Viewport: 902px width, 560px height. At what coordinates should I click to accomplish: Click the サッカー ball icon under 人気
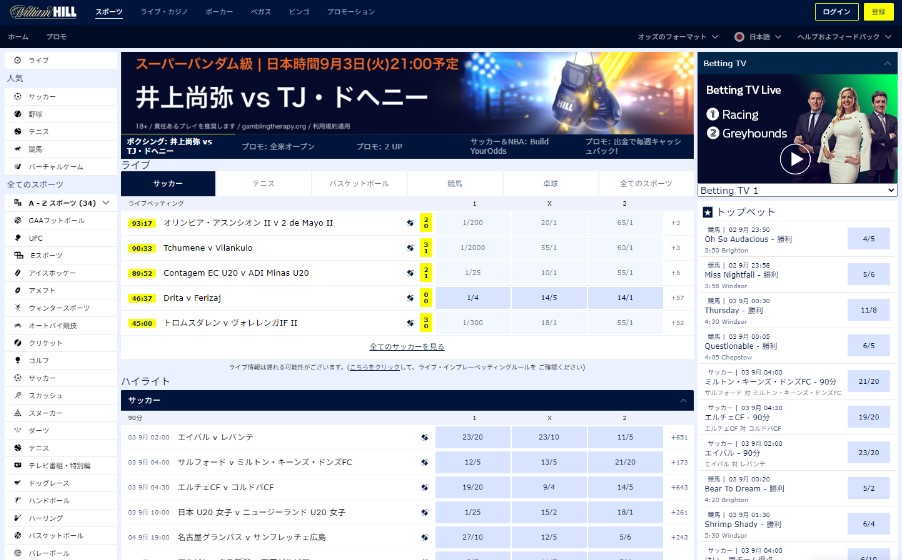[17, 96]
